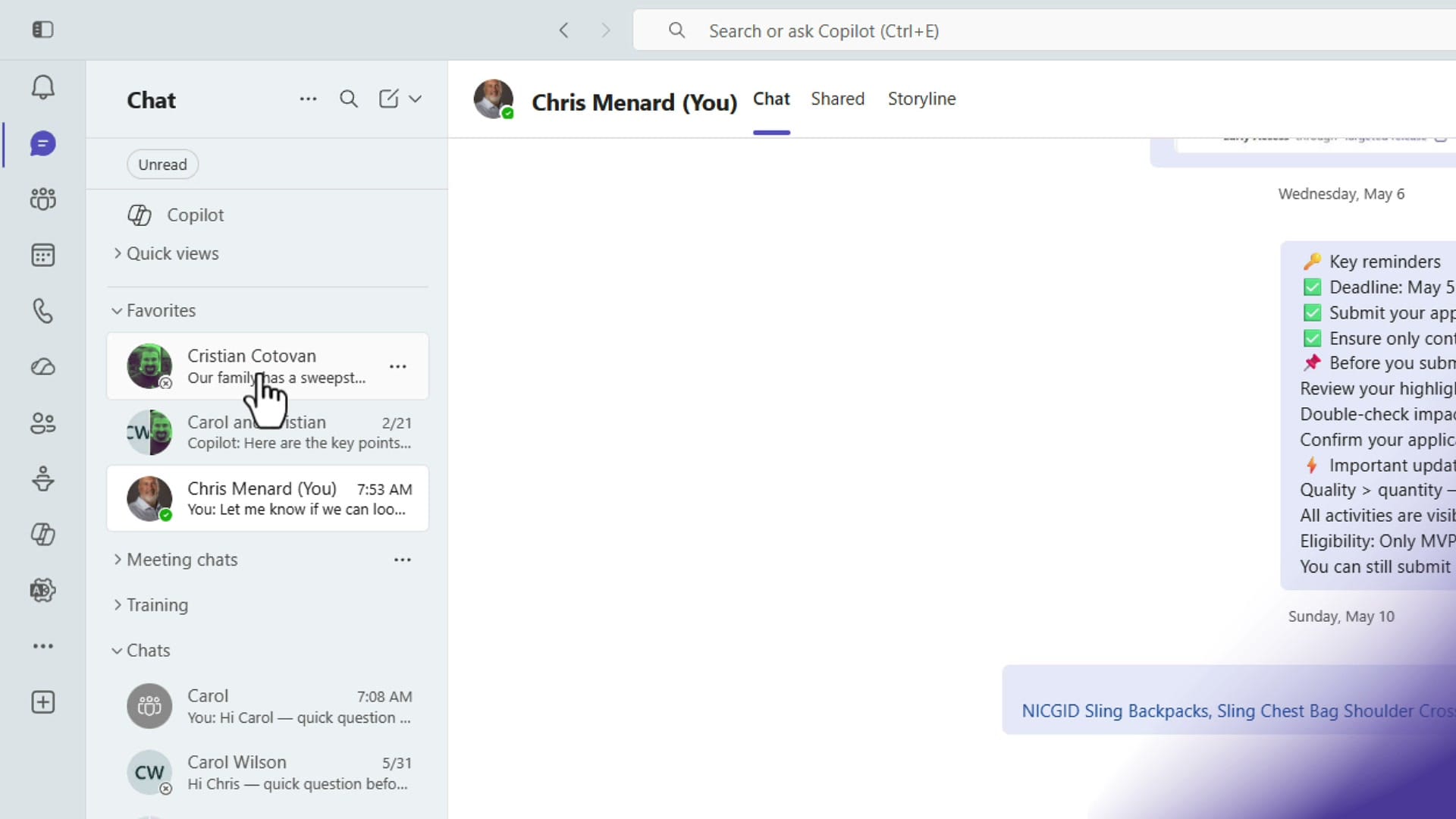This screenshot has width=1456, height=819.
Task: Open the gear app icon in left rail
Action: [x=43, y=590]
